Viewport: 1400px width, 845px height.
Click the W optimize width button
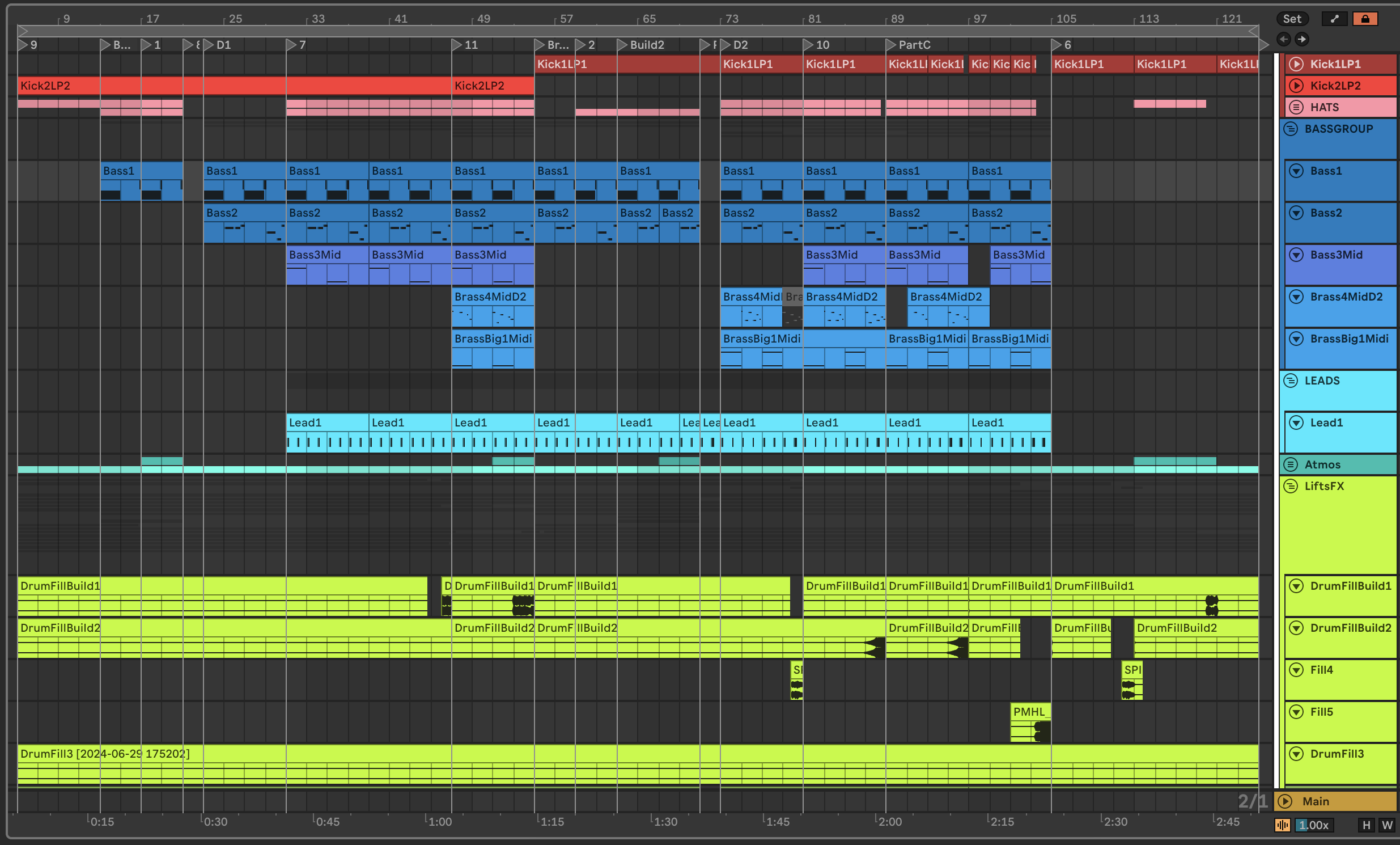[1387, 825]
